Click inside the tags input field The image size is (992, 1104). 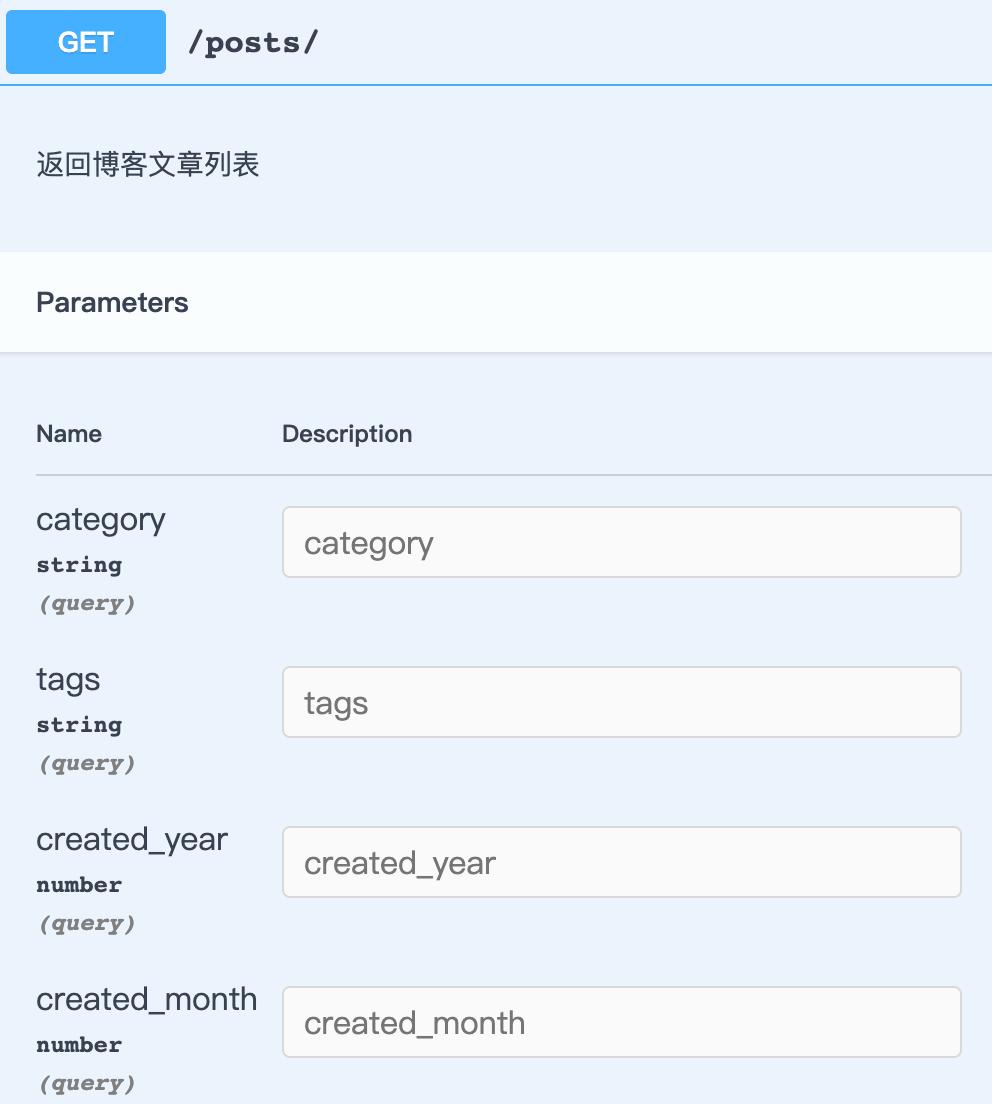(x=620, y=701)
